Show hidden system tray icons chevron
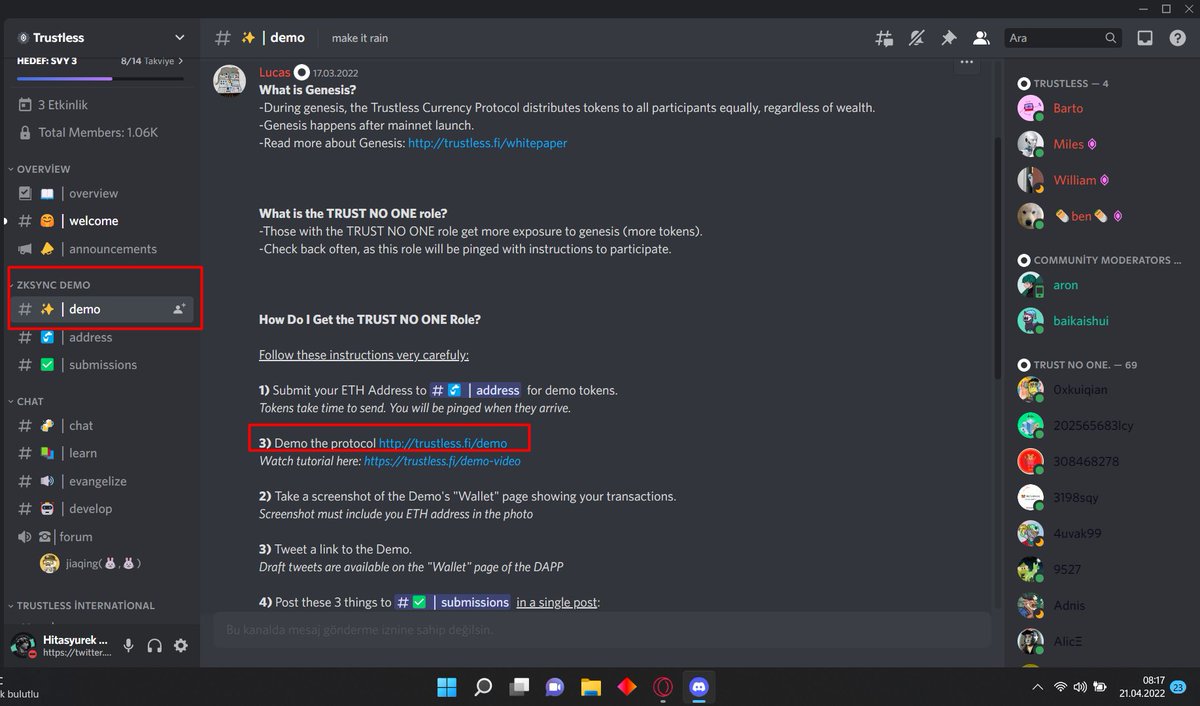 1036,687
